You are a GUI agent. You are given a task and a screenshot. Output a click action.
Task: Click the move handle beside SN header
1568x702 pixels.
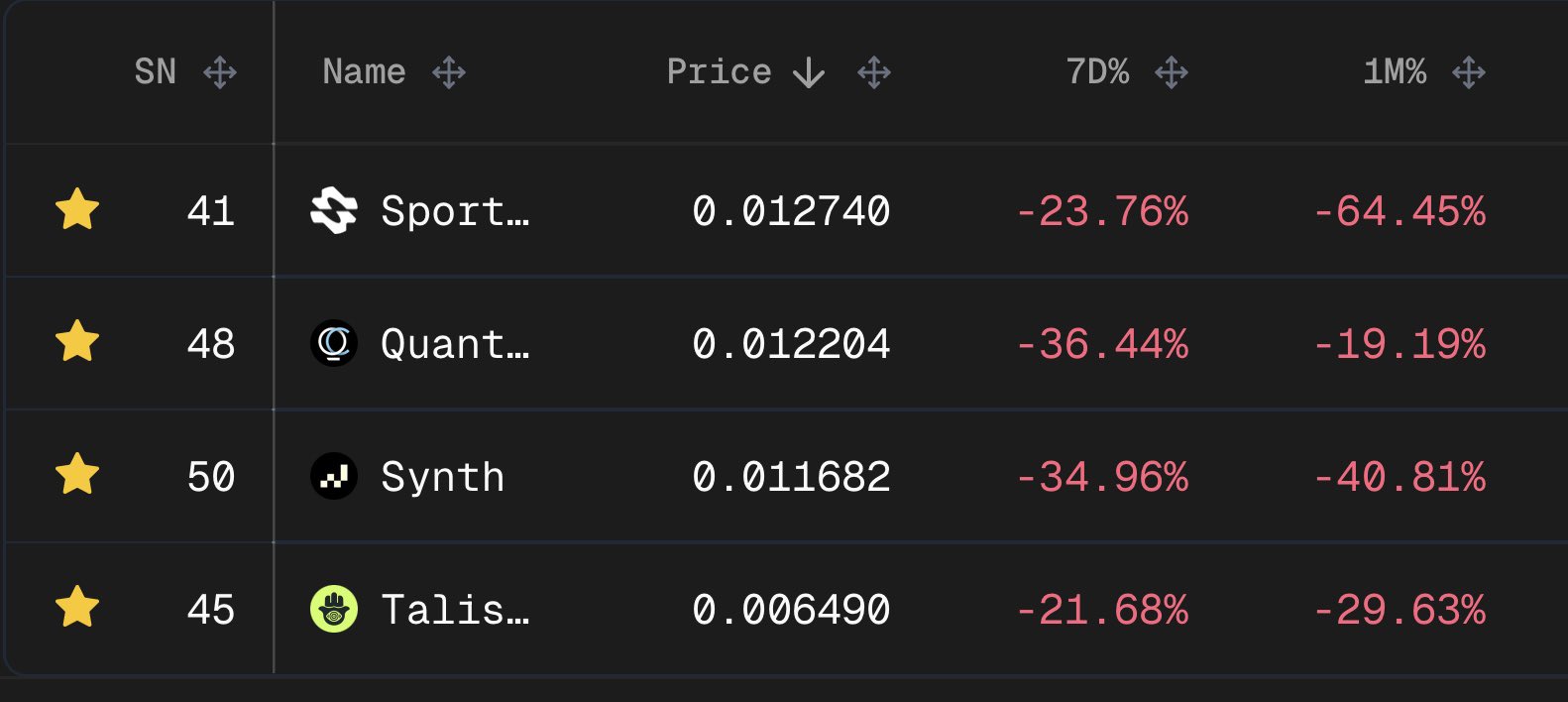(x=220, y=72)
